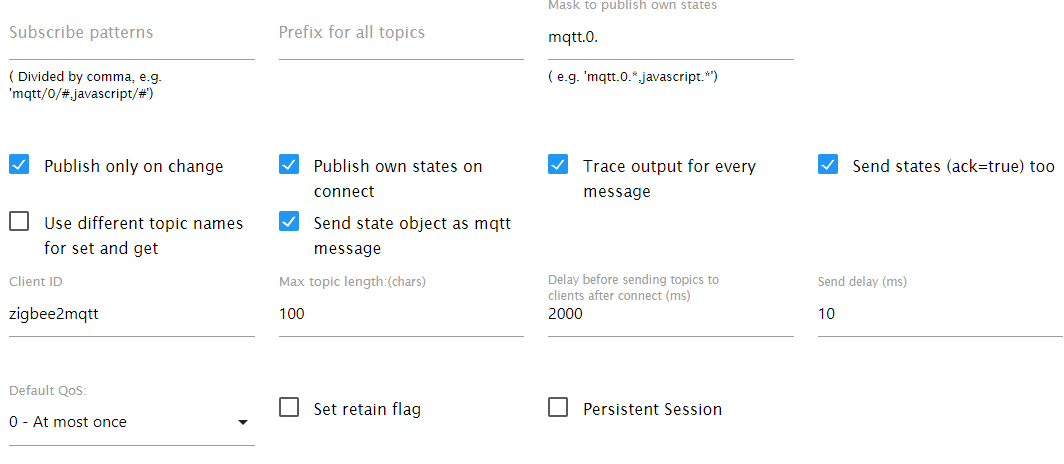Uncheck Send states (ack=true) too
This screenshot has height=464, width=1064.
(x=828, y=165)
